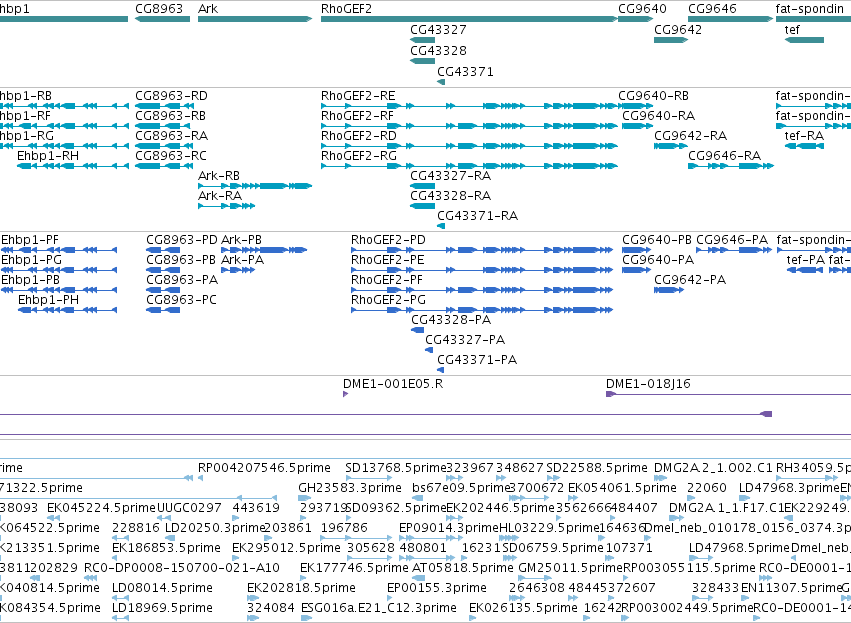The image size is (851, 623).
Task: Click transcript CG8963-RC
Action: [171, 156]
